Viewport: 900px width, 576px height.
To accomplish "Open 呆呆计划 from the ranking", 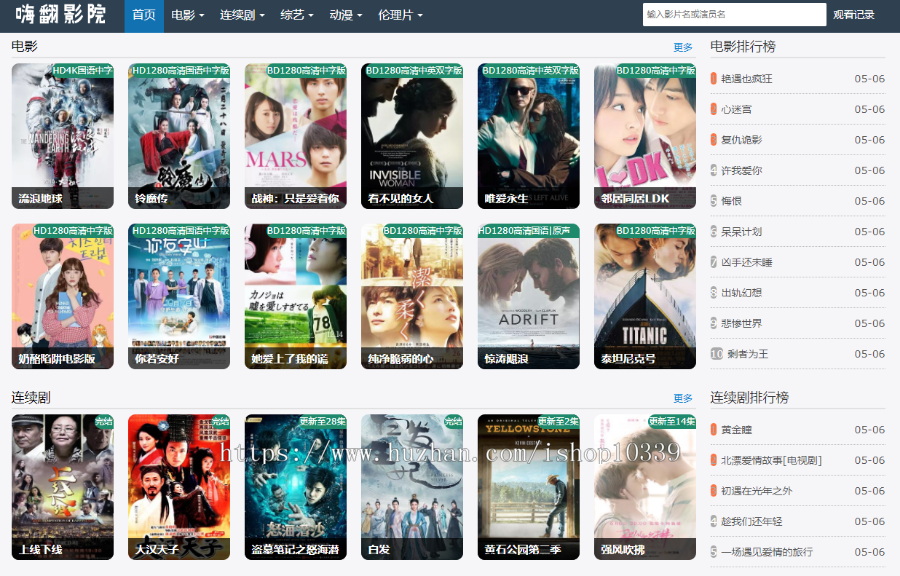I will 742,231.
